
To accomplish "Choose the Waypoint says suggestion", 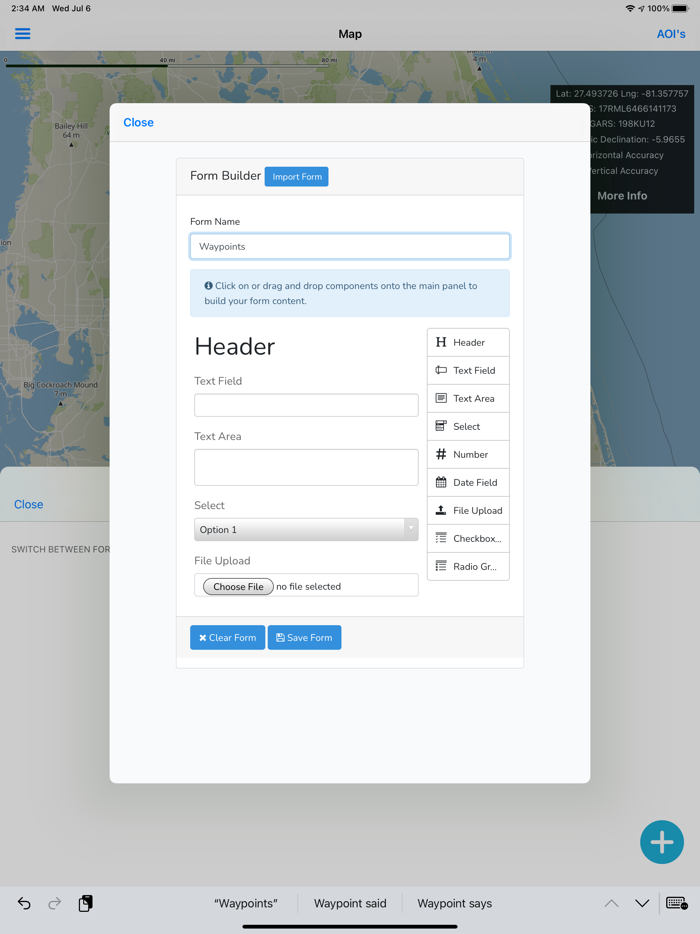I will pos(455,904).
